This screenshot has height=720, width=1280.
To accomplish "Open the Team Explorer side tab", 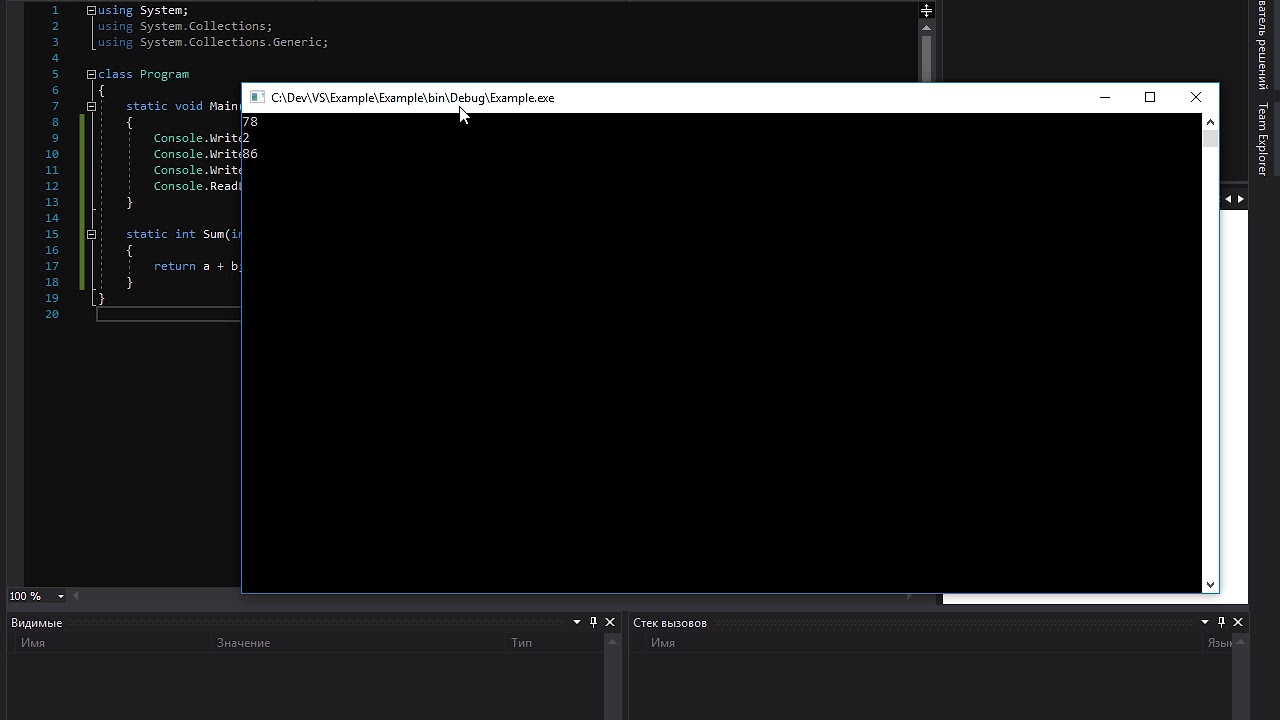I will click(1263, 139).
